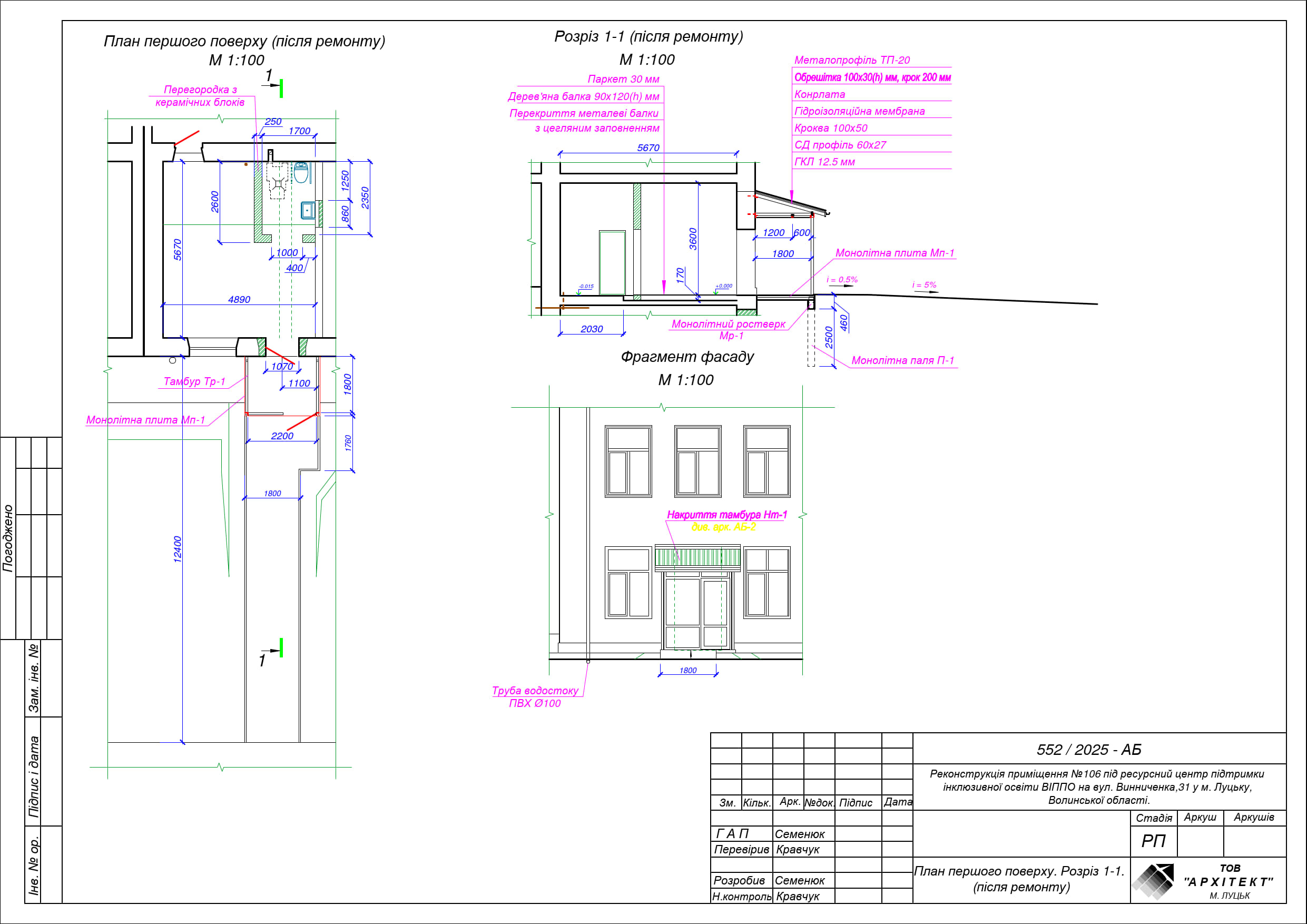Click the 12400 dimension on floor plan
This screenshot has width=1307, height=924.
click(177, 549)
